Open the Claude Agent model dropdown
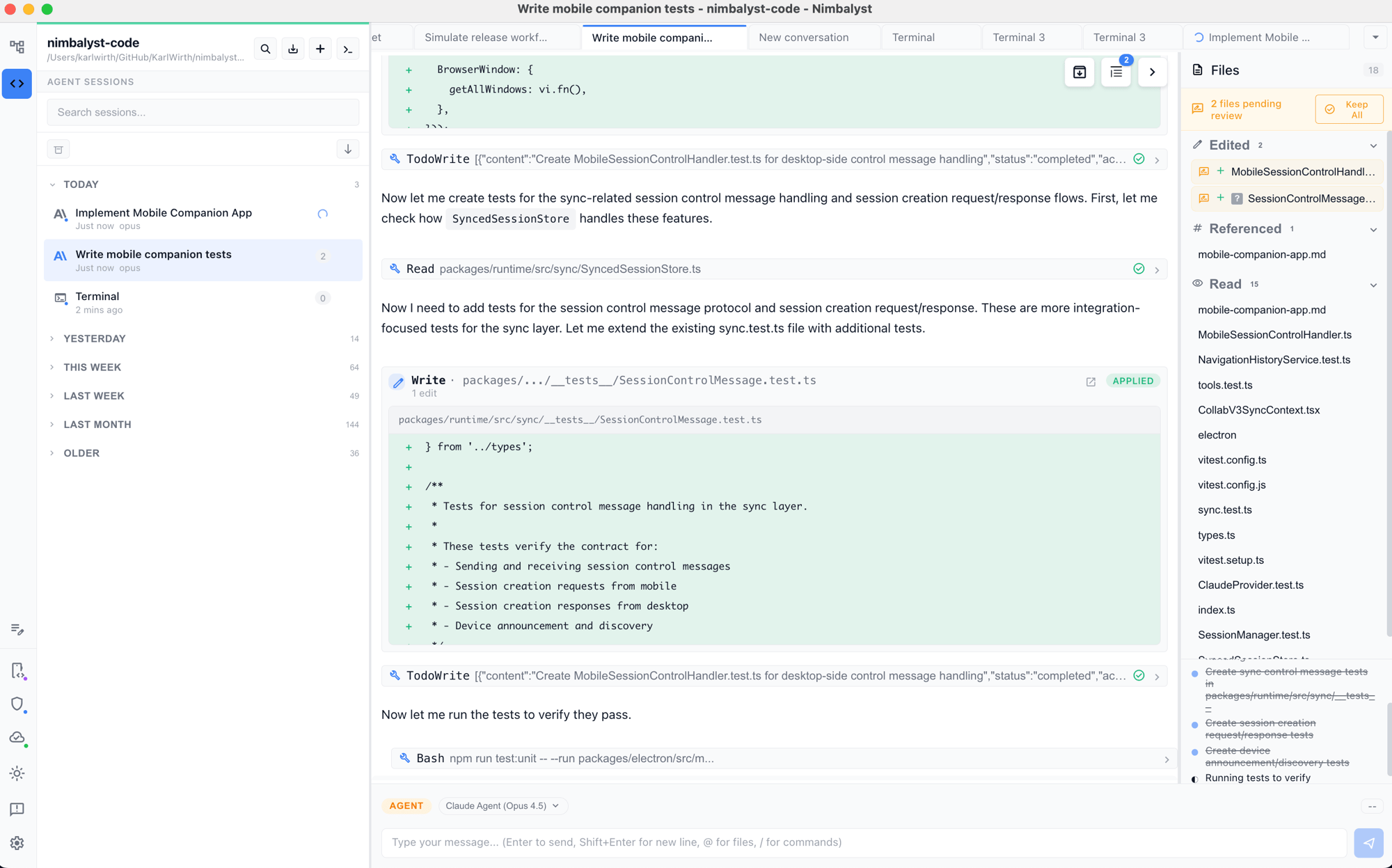The width and height of the screenshot is (1392, 868). 502,806
